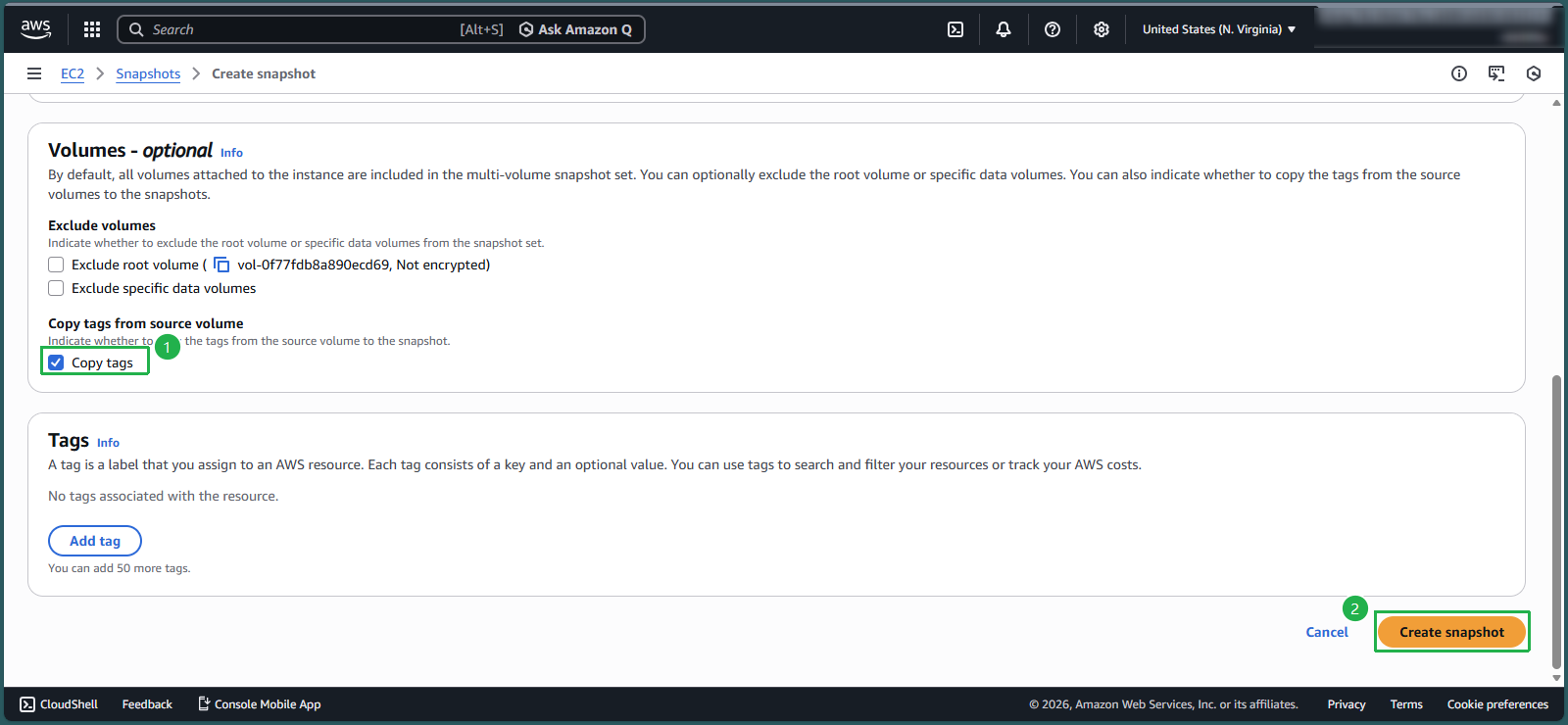Open Feedback in the footer
Image resolution: width=1568 pixels, height=725 pixels.
coord(147,704)
